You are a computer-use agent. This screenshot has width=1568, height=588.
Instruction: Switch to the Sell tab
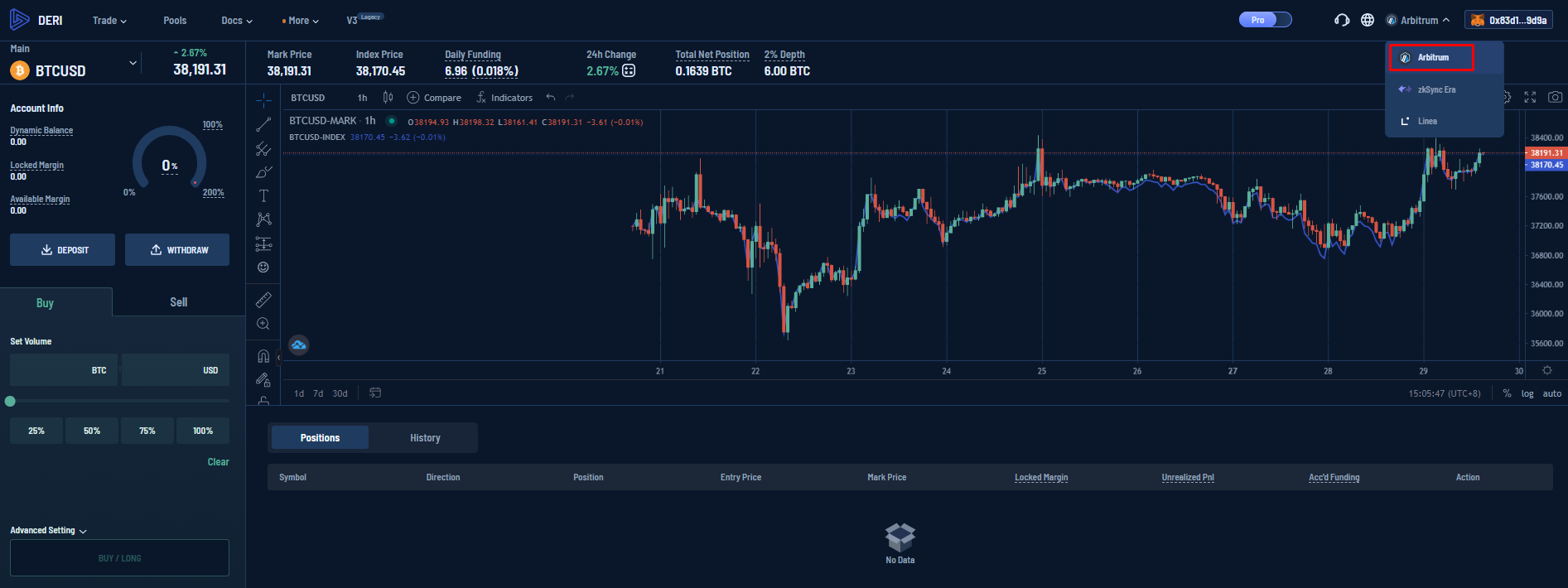[x=178, y=302]
